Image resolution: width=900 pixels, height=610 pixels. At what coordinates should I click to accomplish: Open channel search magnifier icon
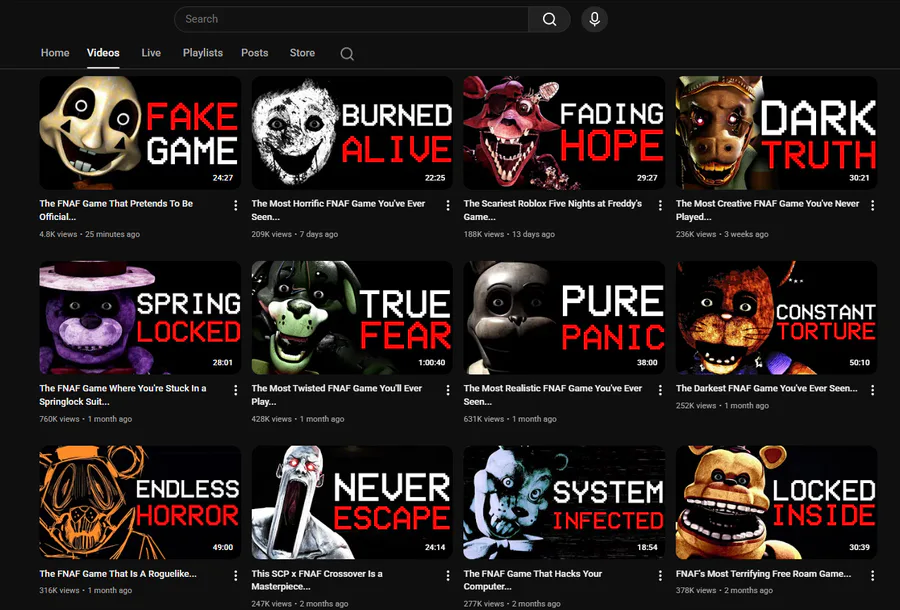click(x=347, y=53)
